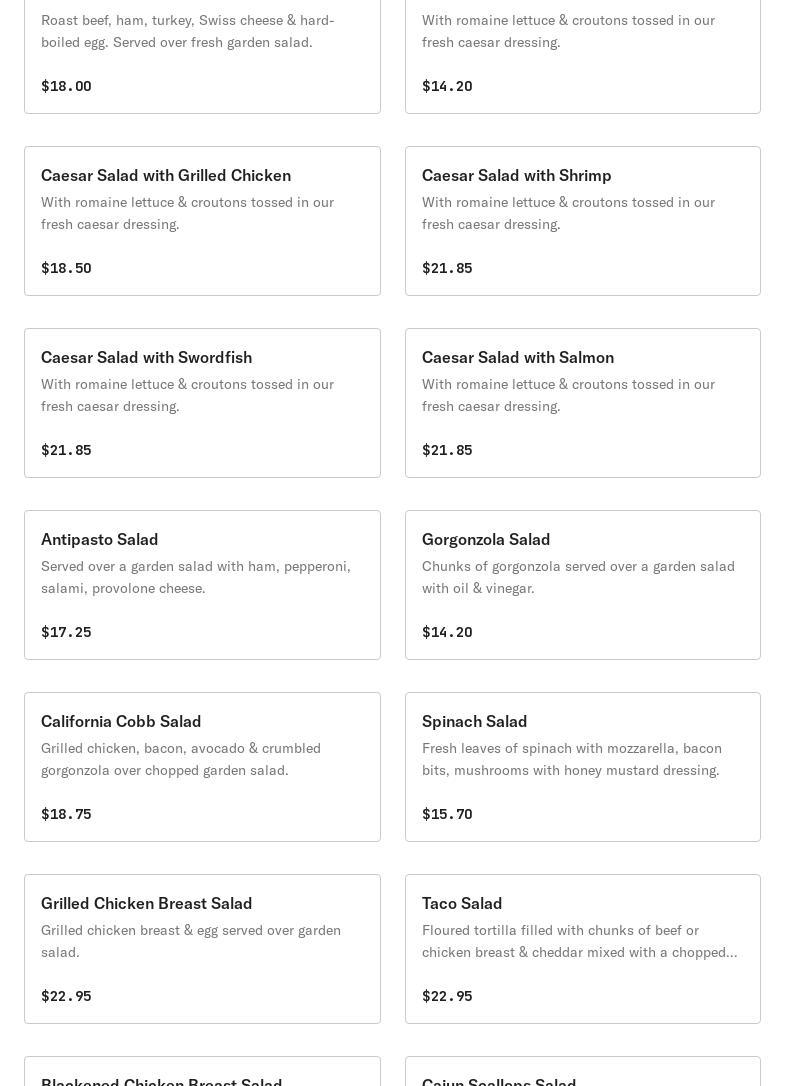This screenshot has width=785, height=1086.
Task: Click the Gorgonzola Salad card
Action: pyautogui.click(x=582, y=585)
